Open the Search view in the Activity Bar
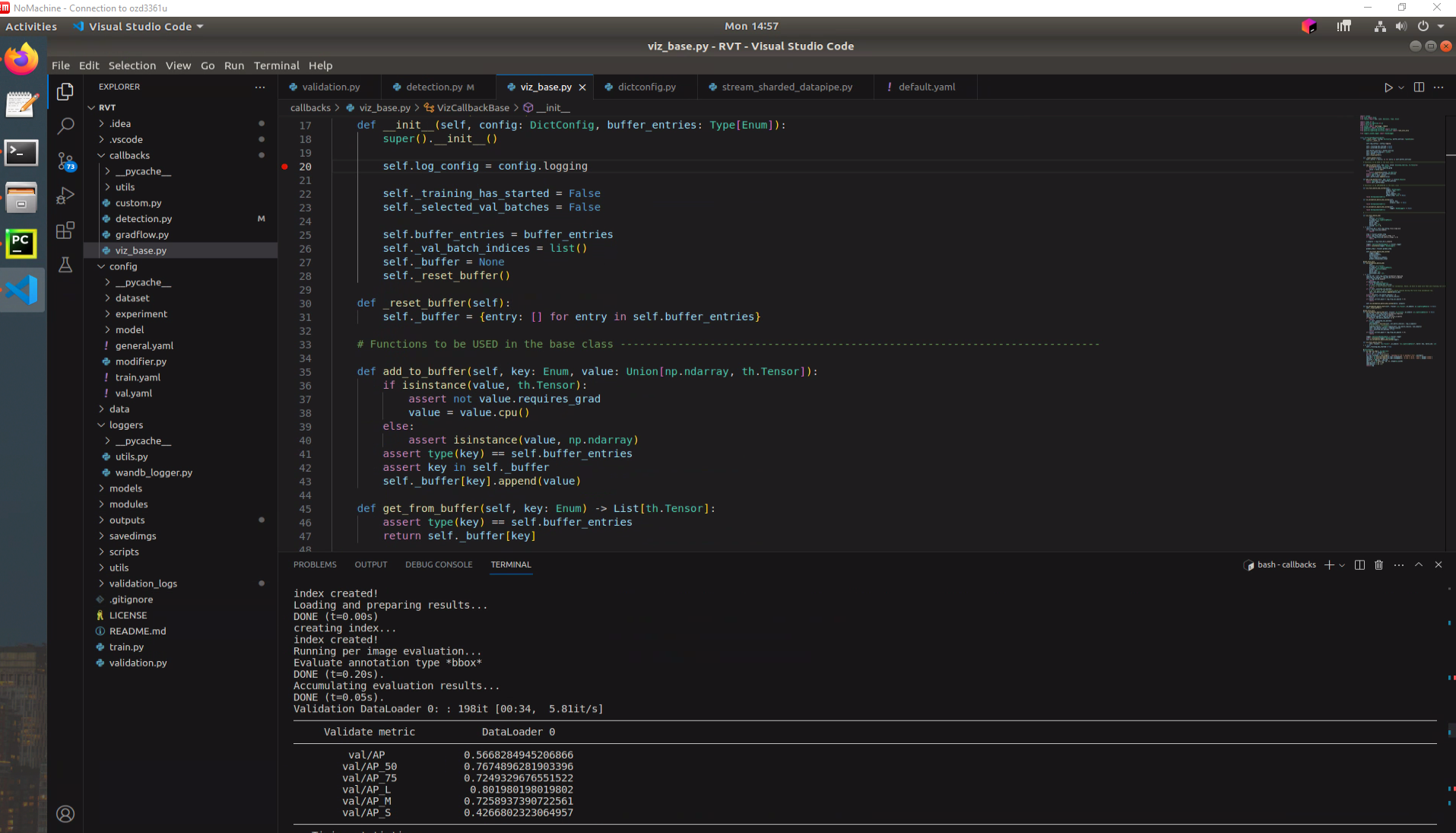This screenshot has height=833, width=1456. pos(65,126)
